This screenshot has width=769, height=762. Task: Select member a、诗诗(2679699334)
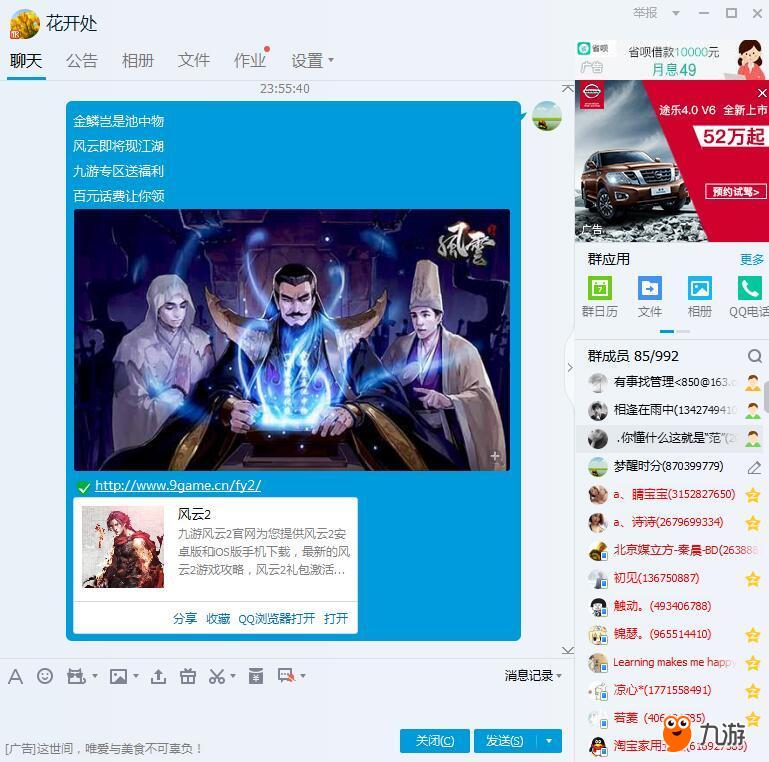tap(668, 523)
